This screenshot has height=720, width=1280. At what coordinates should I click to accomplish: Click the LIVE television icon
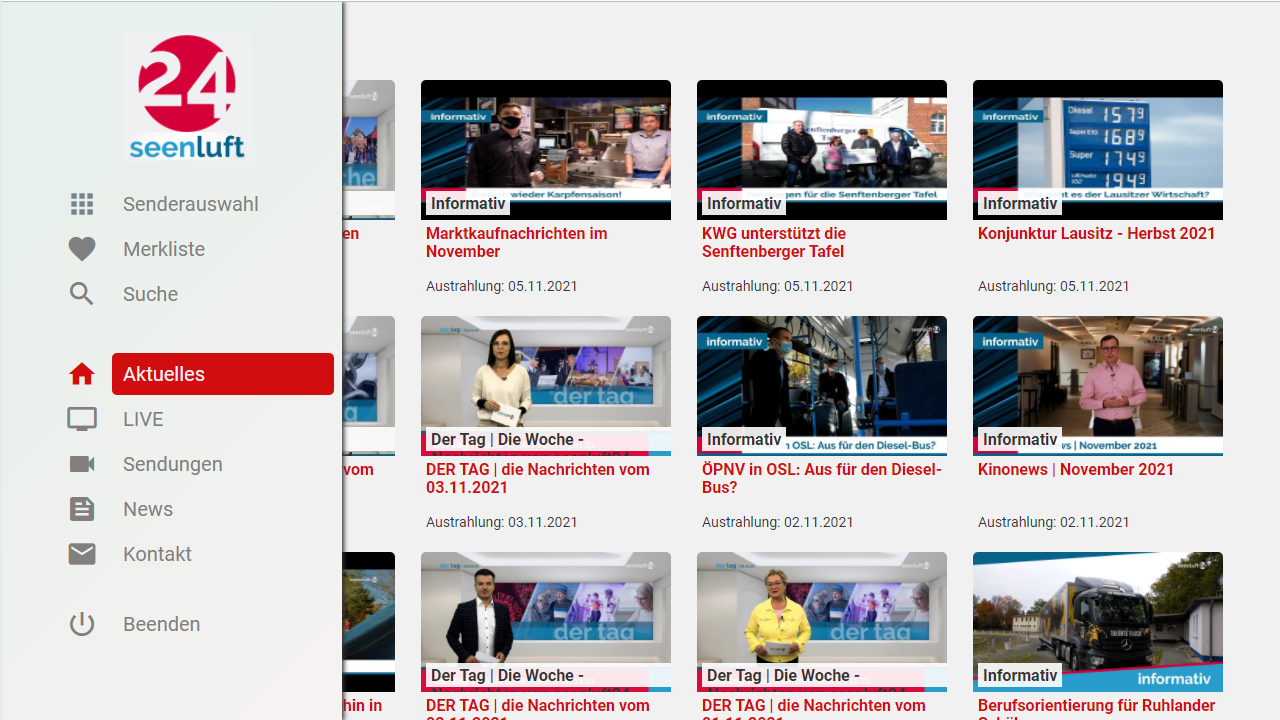tap(82, 419)
